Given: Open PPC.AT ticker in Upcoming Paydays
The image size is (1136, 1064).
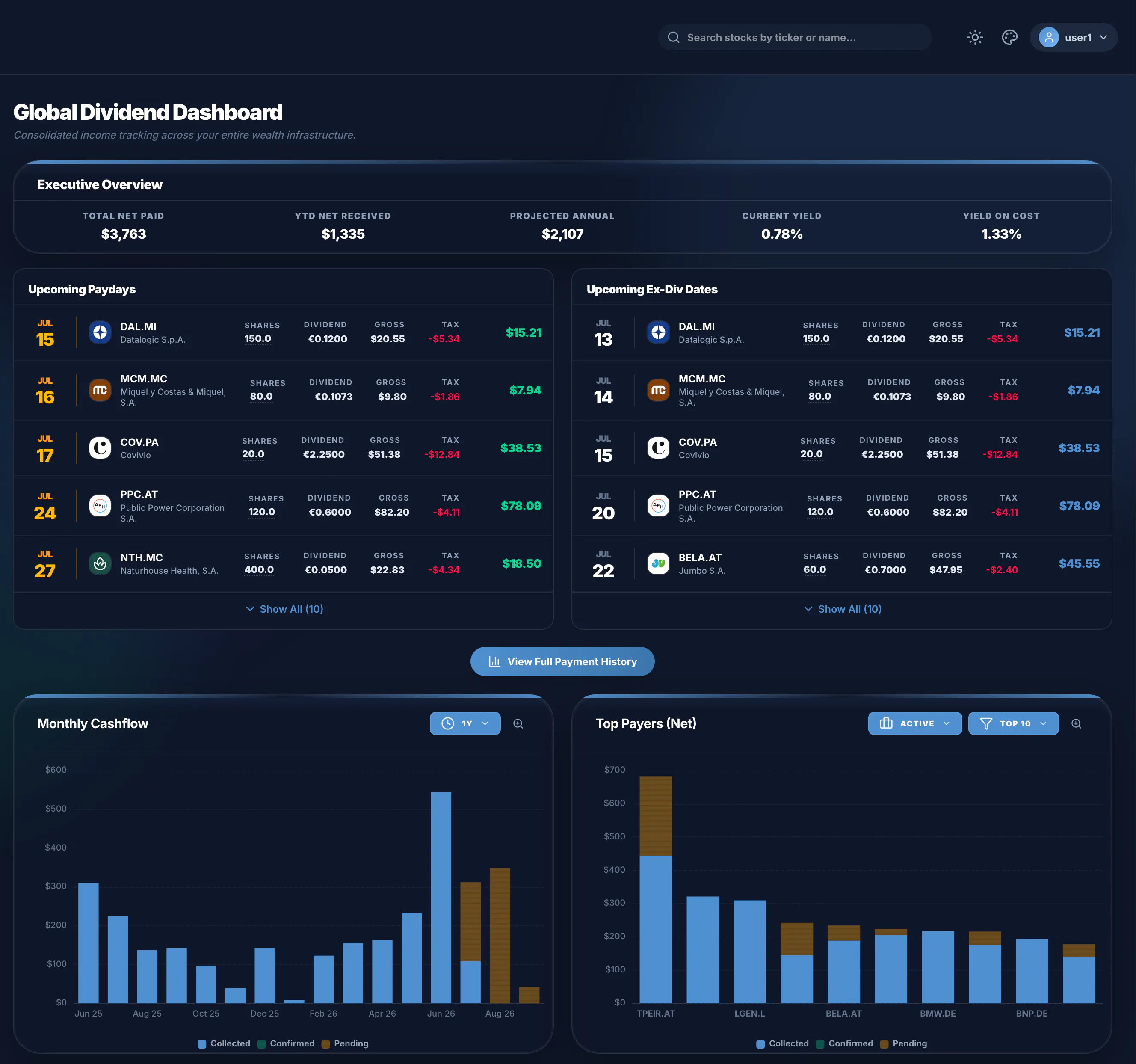Looking at the screenshot, I should coord(139,494).
